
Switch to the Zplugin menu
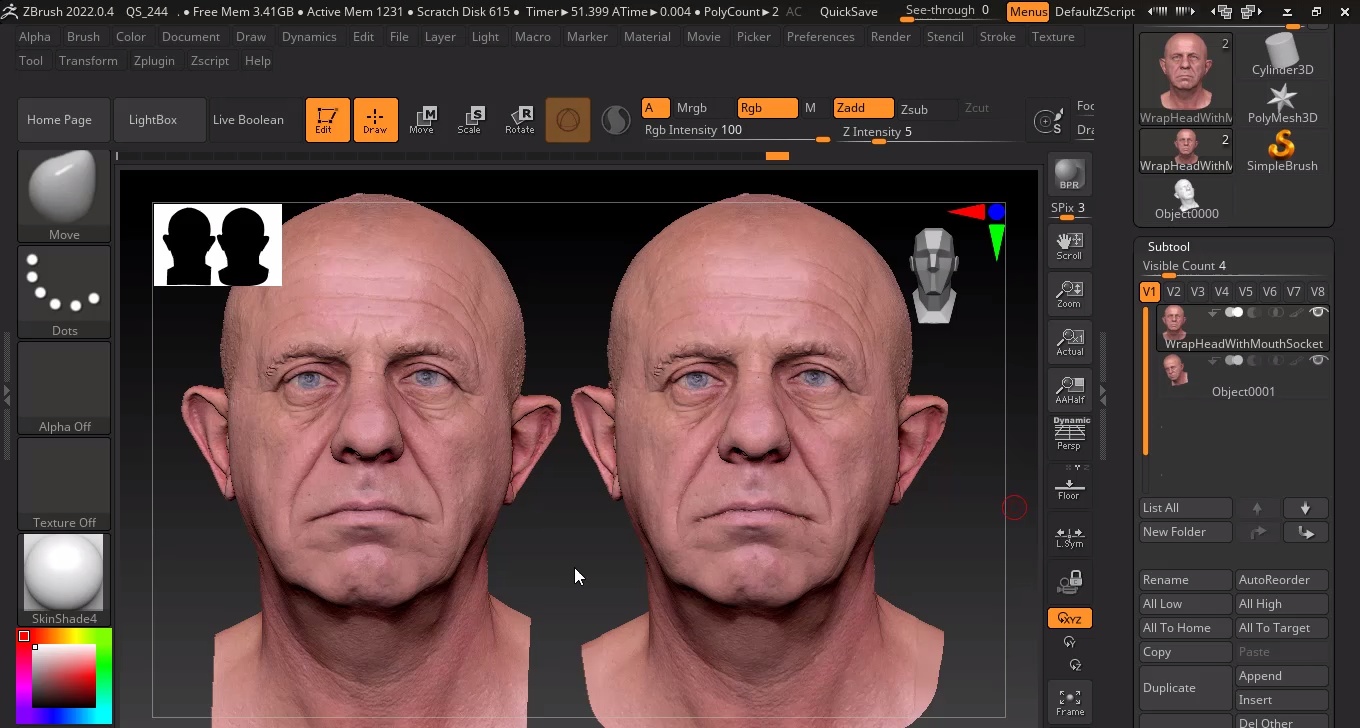click(154, 60)
